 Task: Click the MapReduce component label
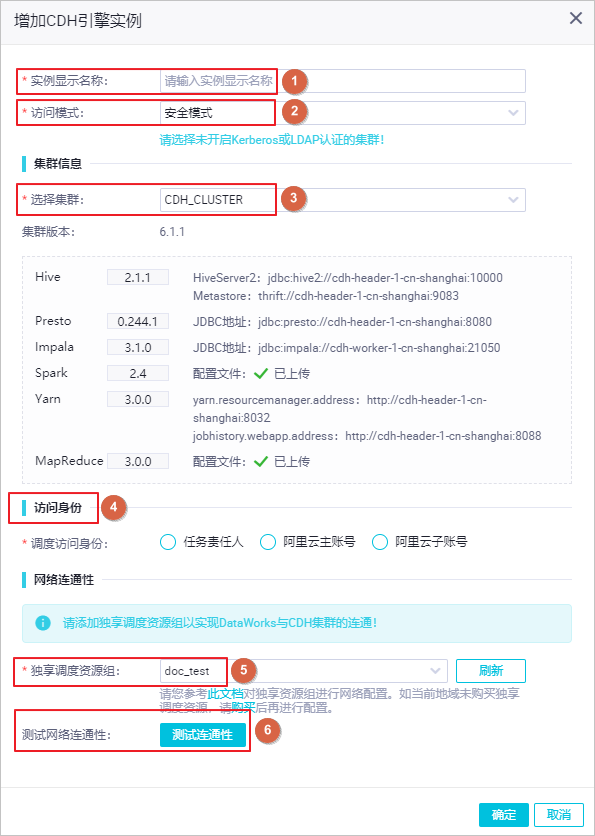69,461
